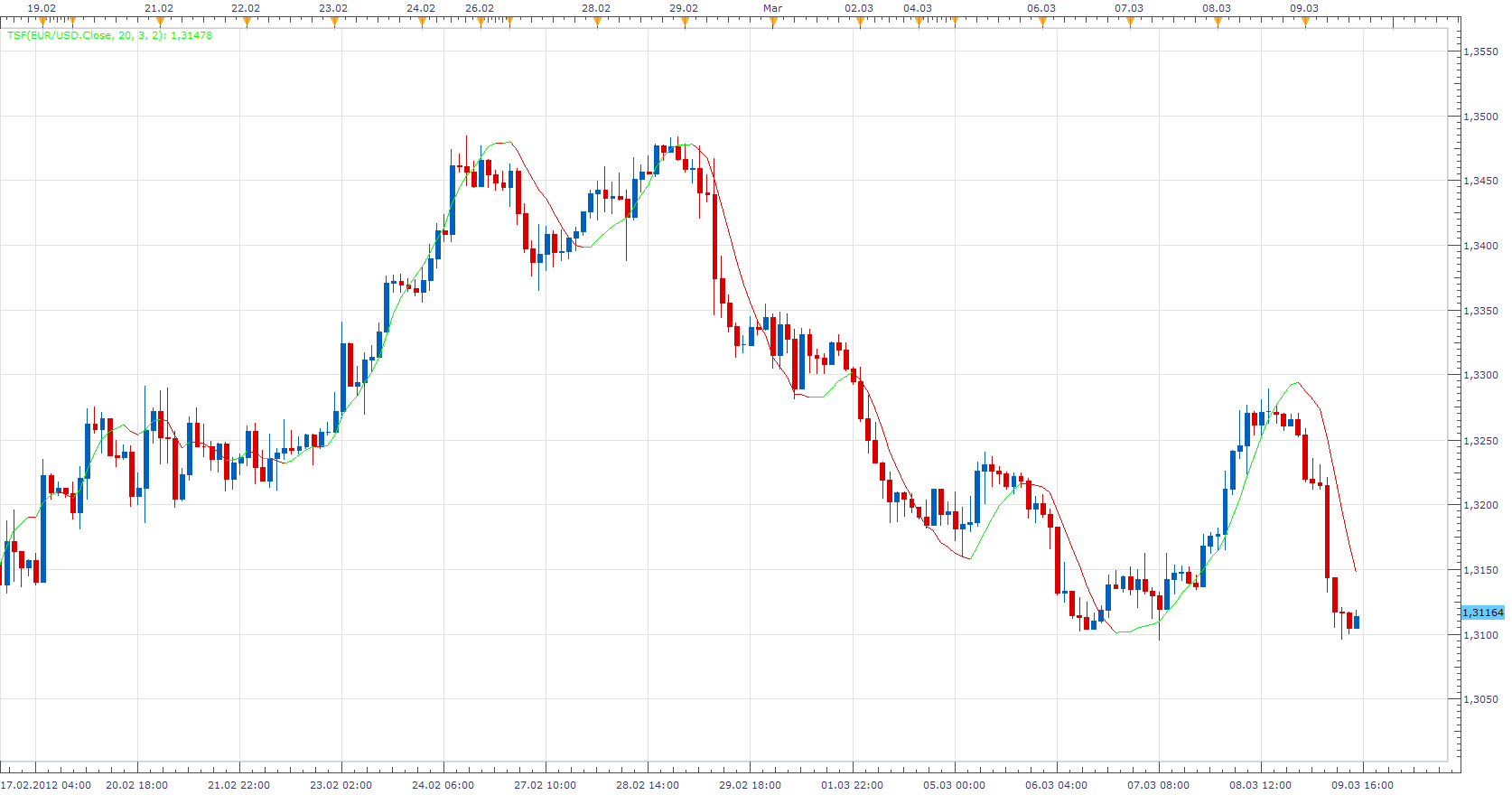
Task: Click the 28.02 14:00 time label
Action: 648,785
